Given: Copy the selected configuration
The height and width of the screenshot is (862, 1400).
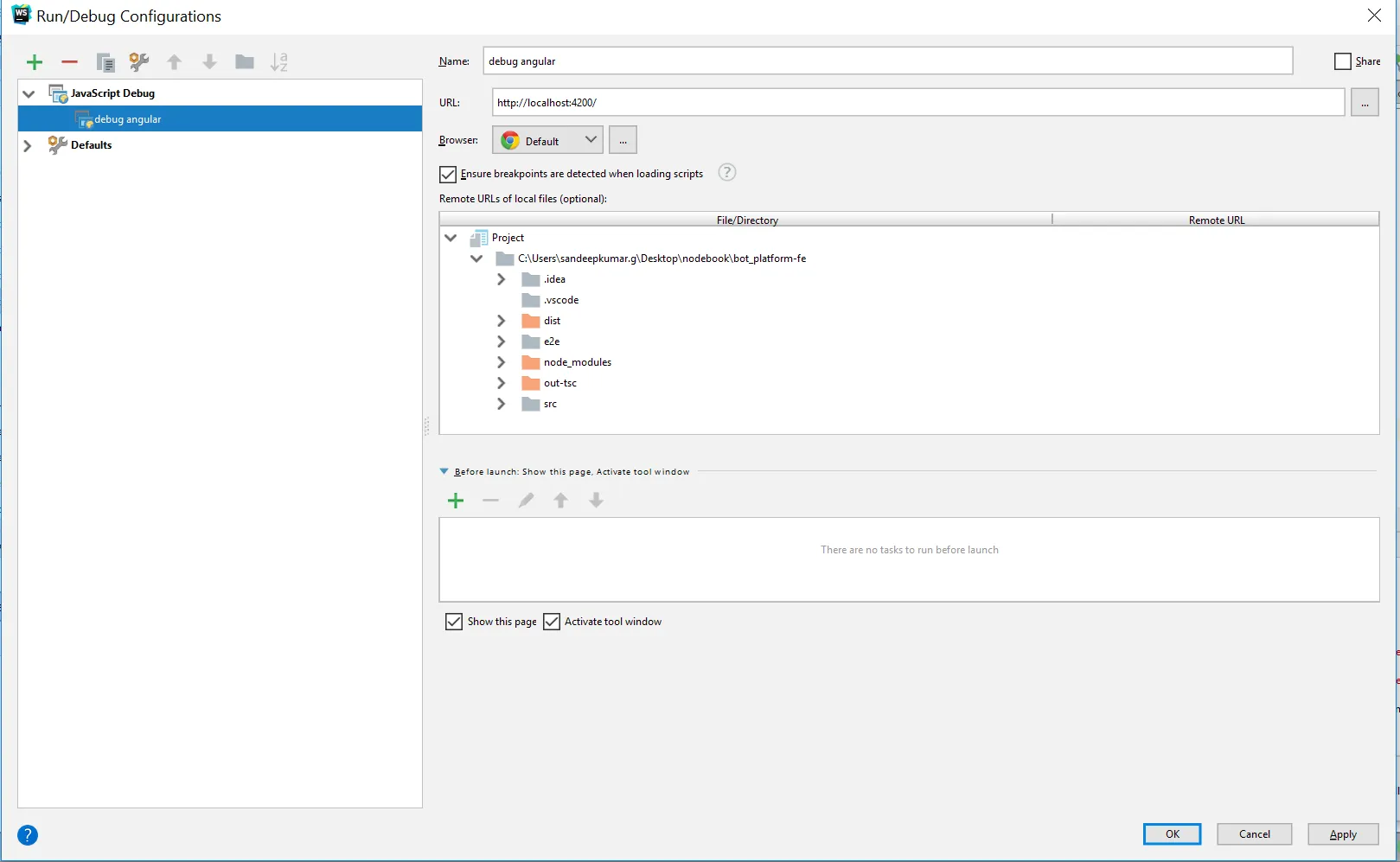Looking at the screenshot, I should [105, 62].
